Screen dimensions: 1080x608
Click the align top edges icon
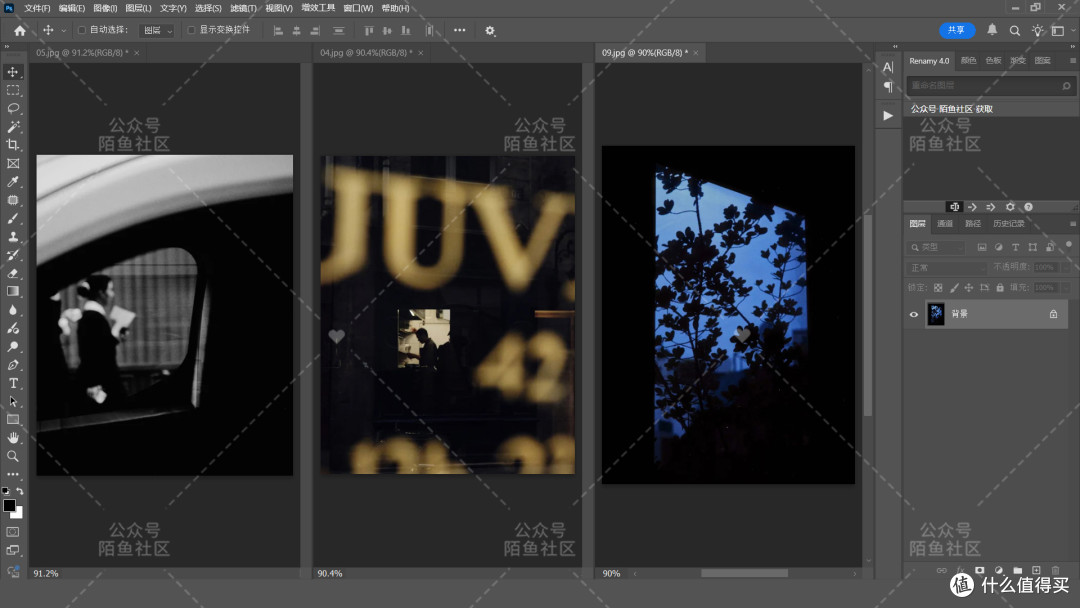point(369,30)
